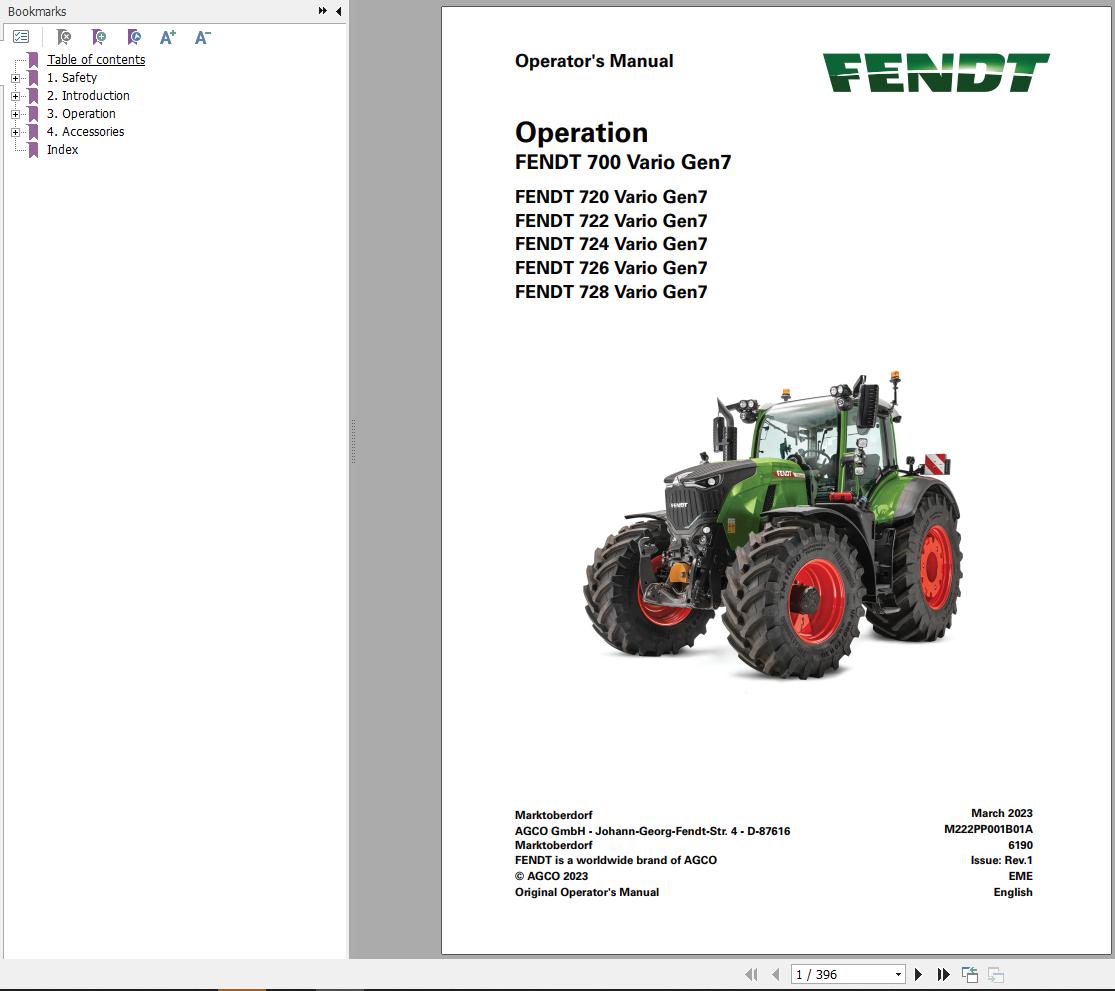This screenshot has width=1115, height=991.
Task: Click the tractor image on the cover
Action: (773, 525)
